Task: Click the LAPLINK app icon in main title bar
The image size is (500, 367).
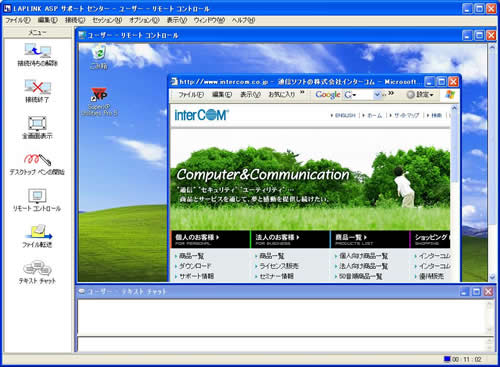Action: [7, 8]
